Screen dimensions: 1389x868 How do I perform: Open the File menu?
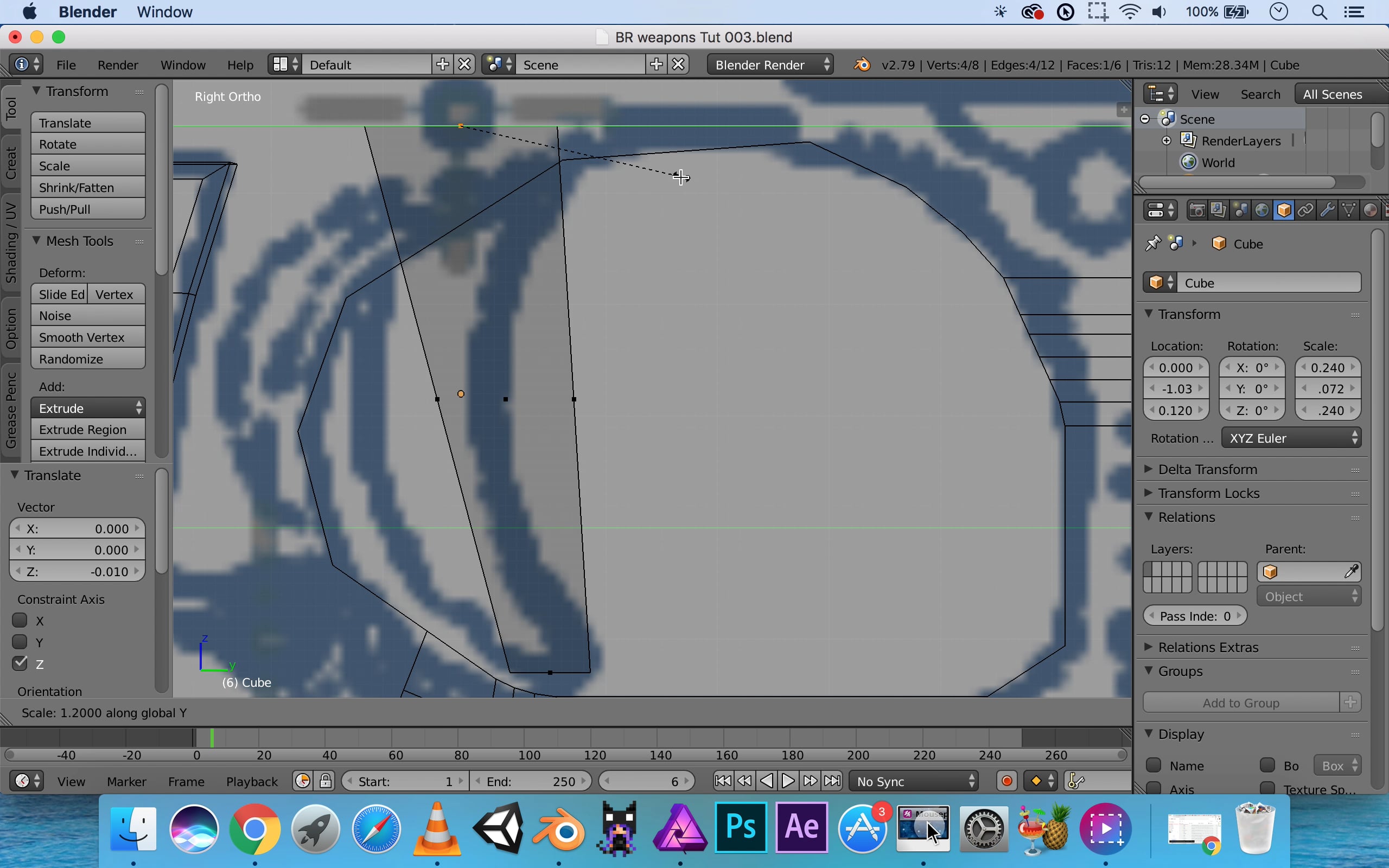66,65
